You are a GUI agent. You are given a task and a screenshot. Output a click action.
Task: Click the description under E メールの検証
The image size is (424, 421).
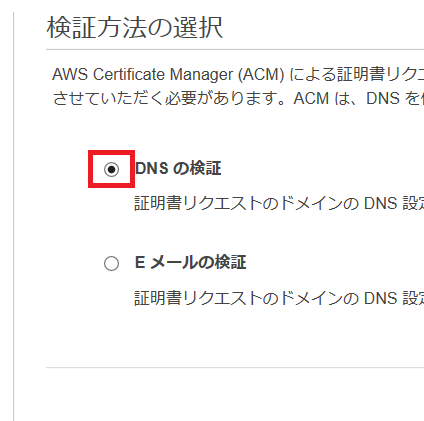pos(279,298)
